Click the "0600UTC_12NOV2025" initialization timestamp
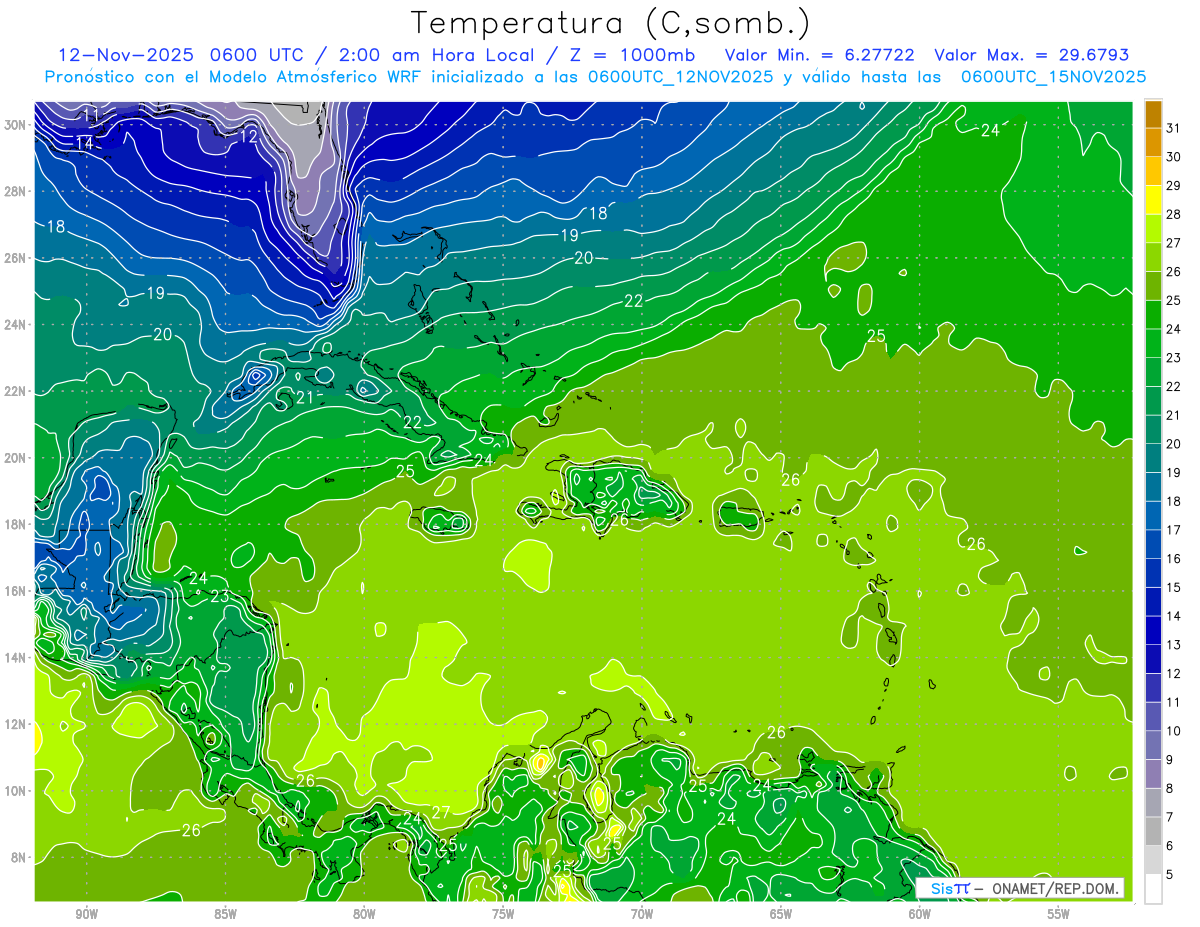1200x927 pixels. (x=680, y=77)
